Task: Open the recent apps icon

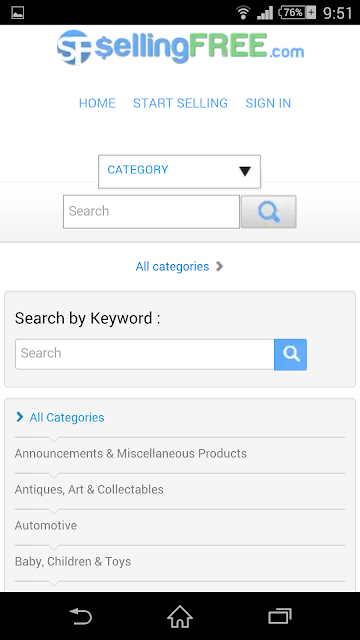Action: point(280,616)
